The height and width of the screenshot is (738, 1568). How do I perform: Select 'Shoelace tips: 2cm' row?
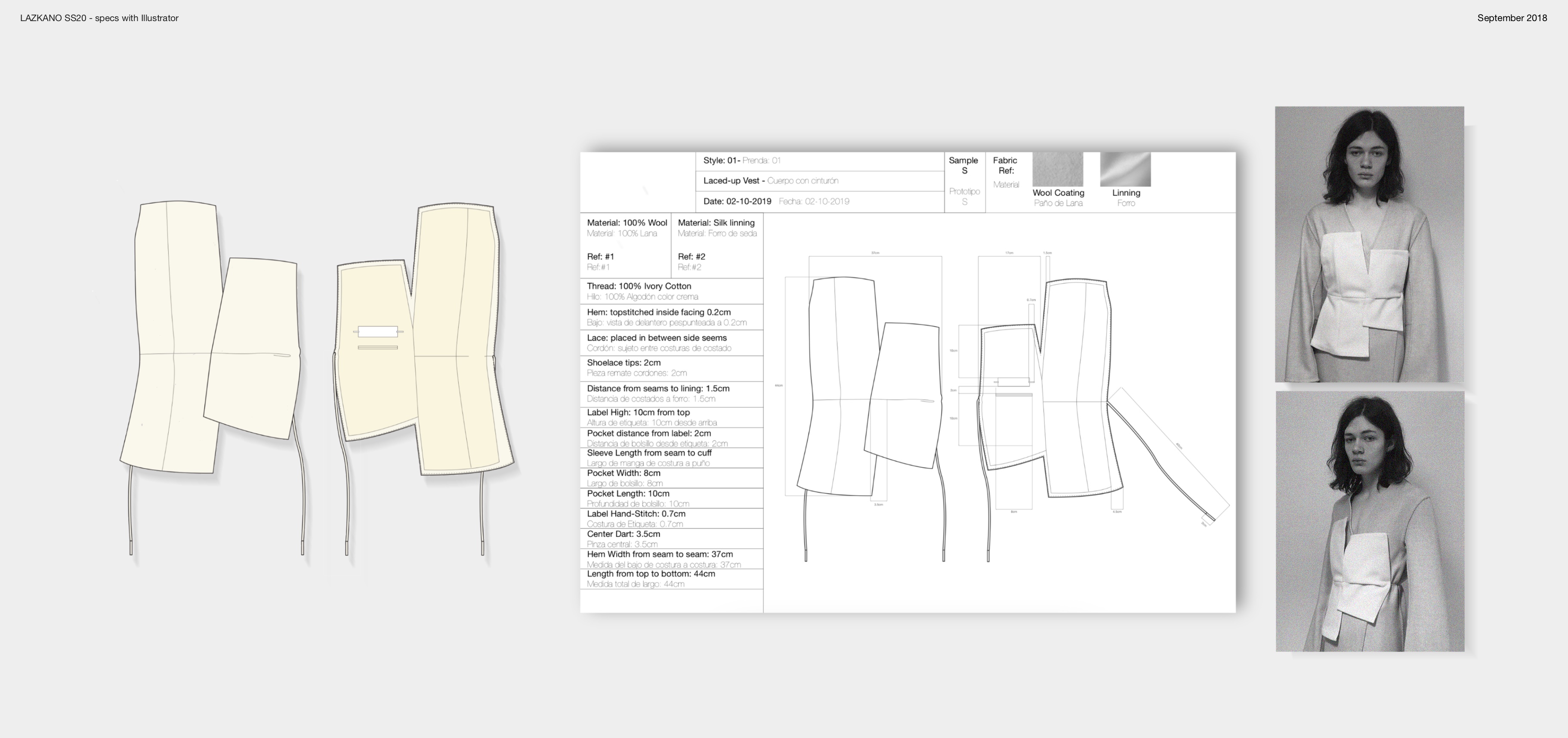click(671, 369)
